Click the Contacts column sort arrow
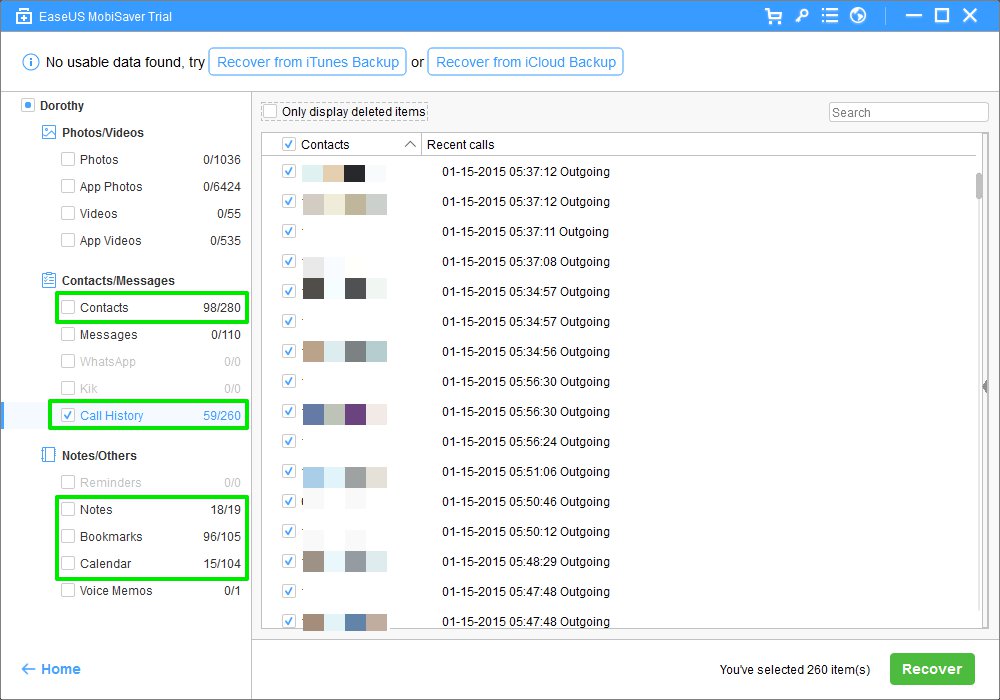The height and width of the screenshot is (700, 1000). [410, 145]
